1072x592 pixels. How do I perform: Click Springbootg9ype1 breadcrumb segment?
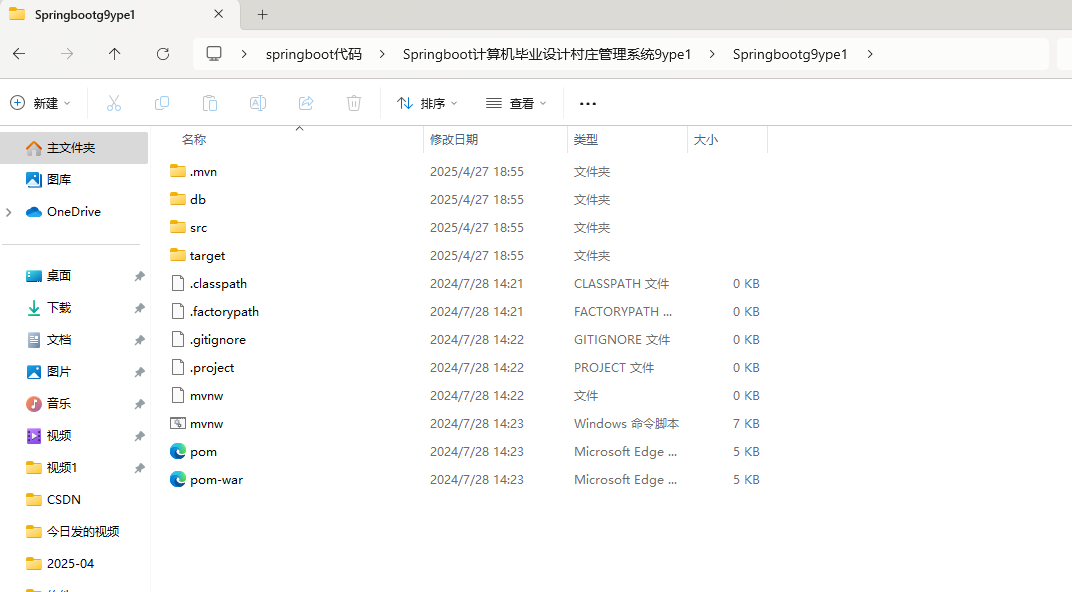[790, 54]
